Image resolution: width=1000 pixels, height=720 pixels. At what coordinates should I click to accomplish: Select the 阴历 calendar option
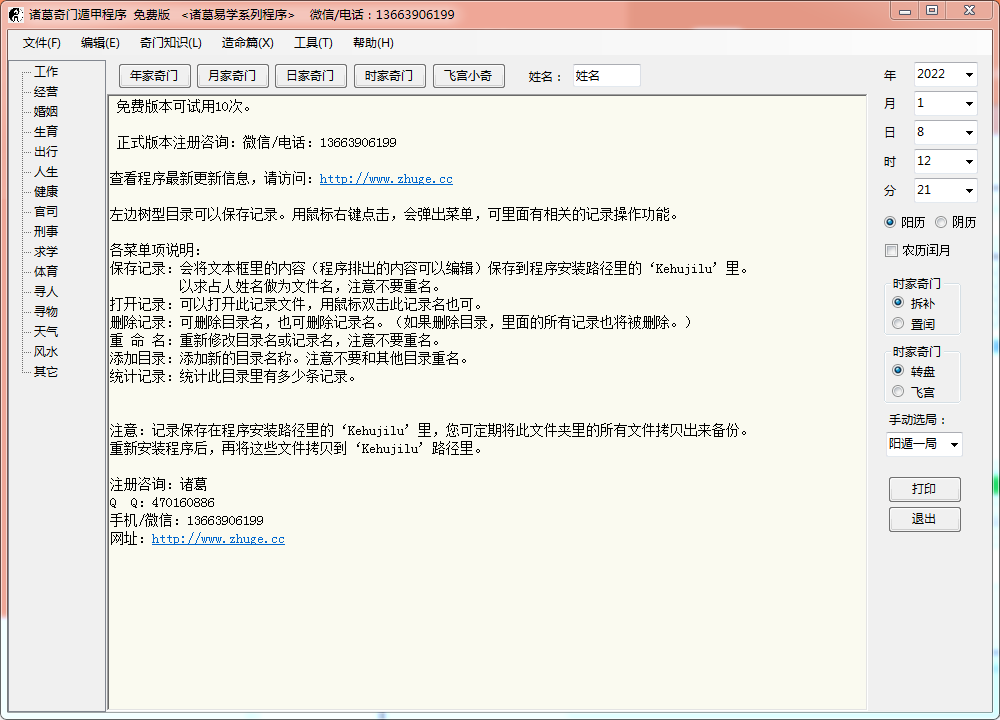point(940,222)
